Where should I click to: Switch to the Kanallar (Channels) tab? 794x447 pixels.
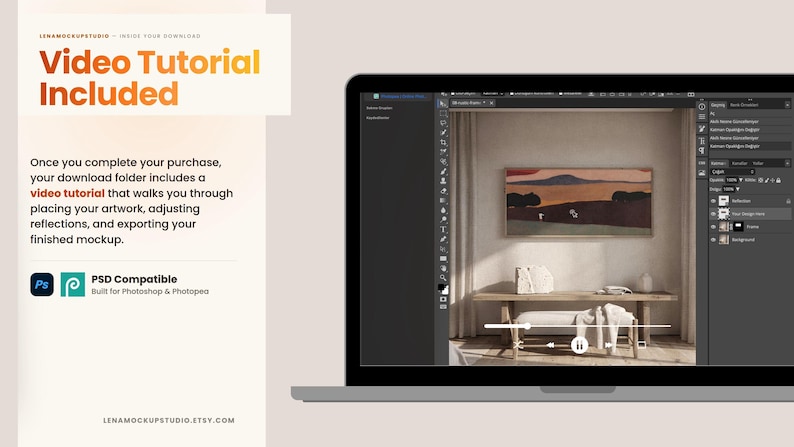tap(740, 163)
